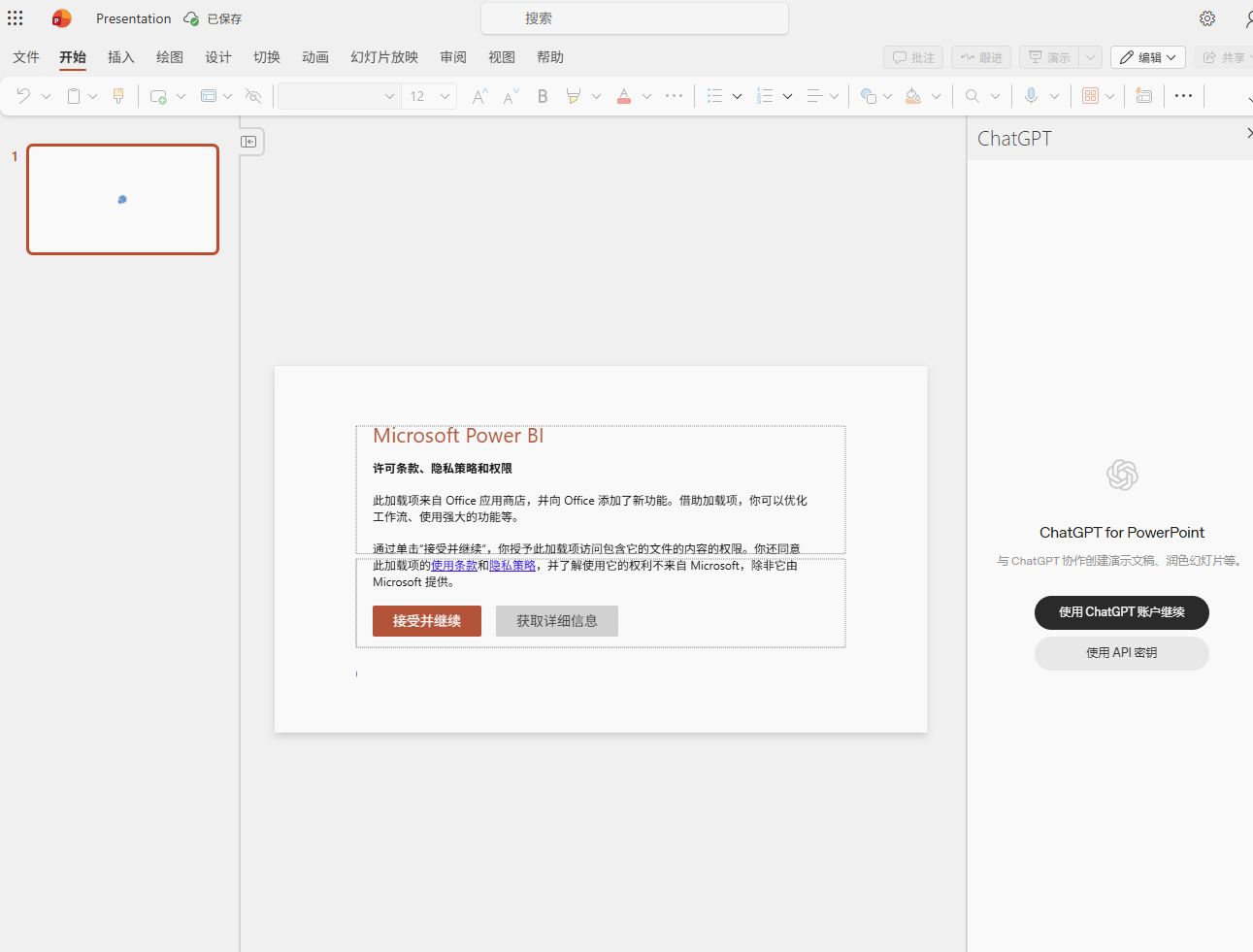
Task: Select slide 1 thumbnail
Action: [123, 200]
